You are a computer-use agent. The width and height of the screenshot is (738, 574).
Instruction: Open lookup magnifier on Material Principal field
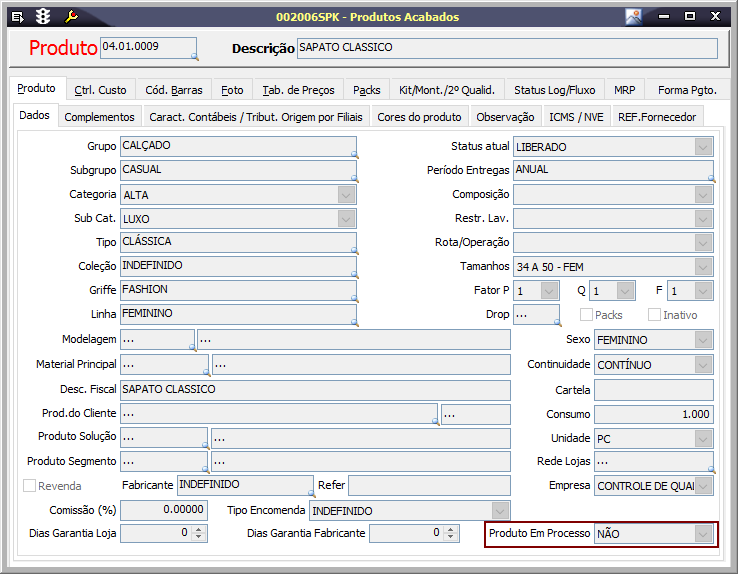(x=207, y=372)
